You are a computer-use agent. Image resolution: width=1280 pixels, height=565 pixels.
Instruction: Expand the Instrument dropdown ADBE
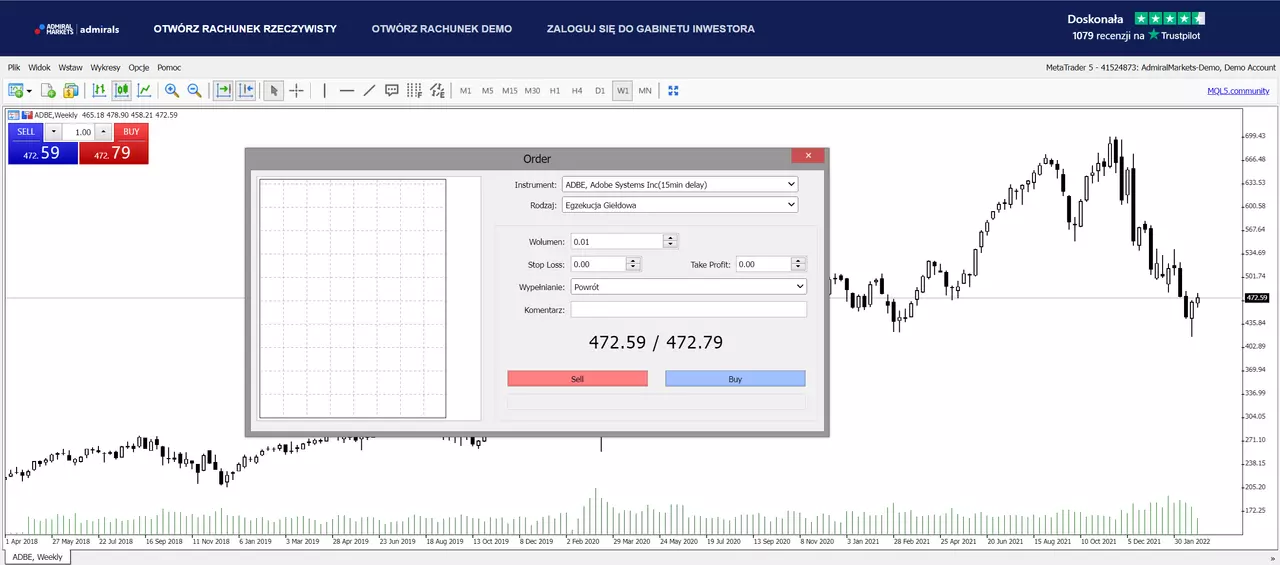coord(680,184)
